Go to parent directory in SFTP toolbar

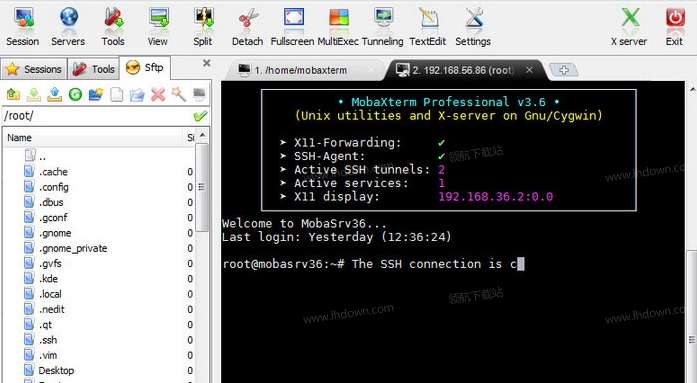pyautogui.click(x=13, y=94)
